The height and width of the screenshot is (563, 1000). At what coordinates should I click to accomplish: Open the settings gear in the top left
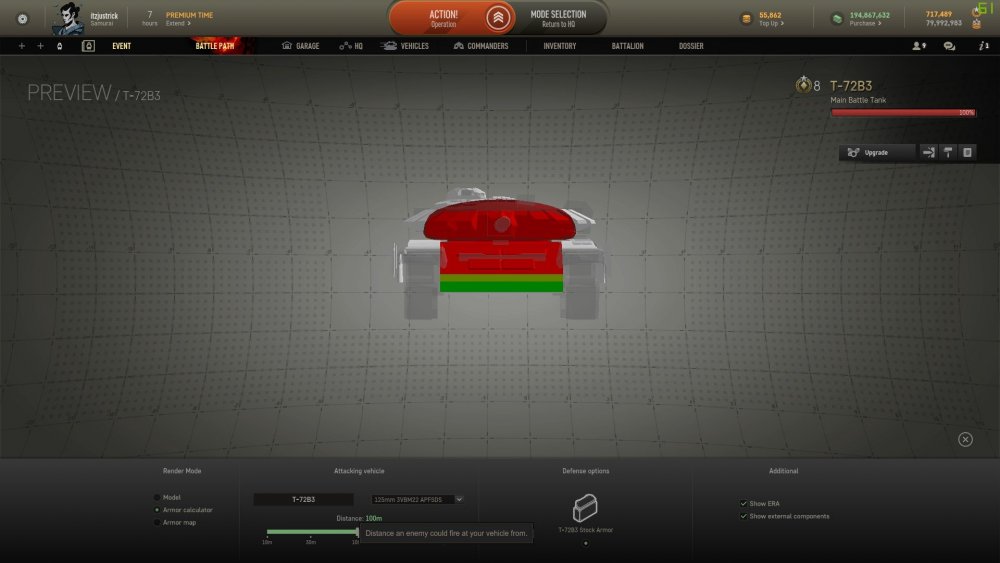pos(22,18)
